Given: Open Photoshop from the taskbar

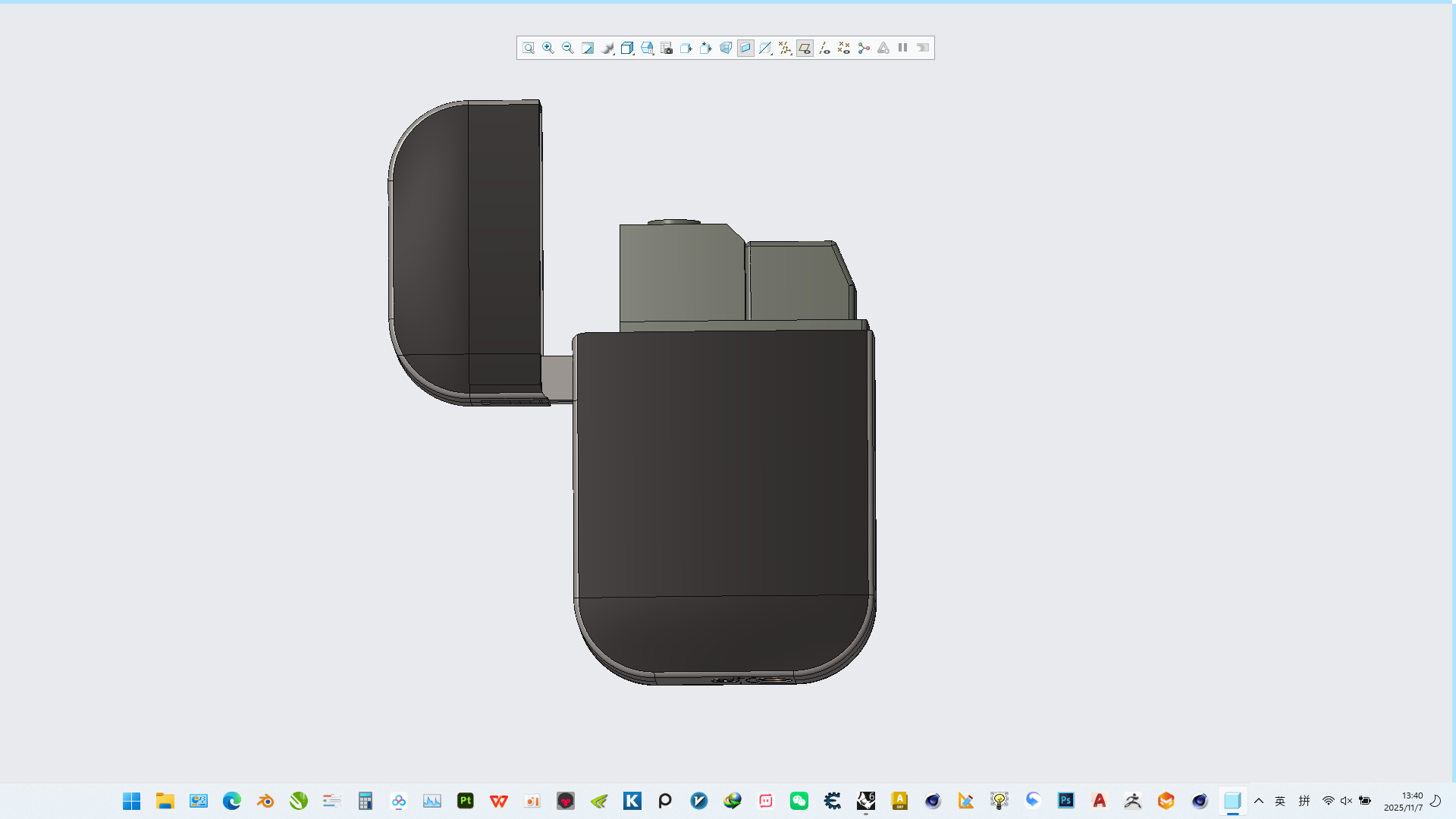Looking at the screenshot, I should pyautogui.click(x=1066, y=801).
